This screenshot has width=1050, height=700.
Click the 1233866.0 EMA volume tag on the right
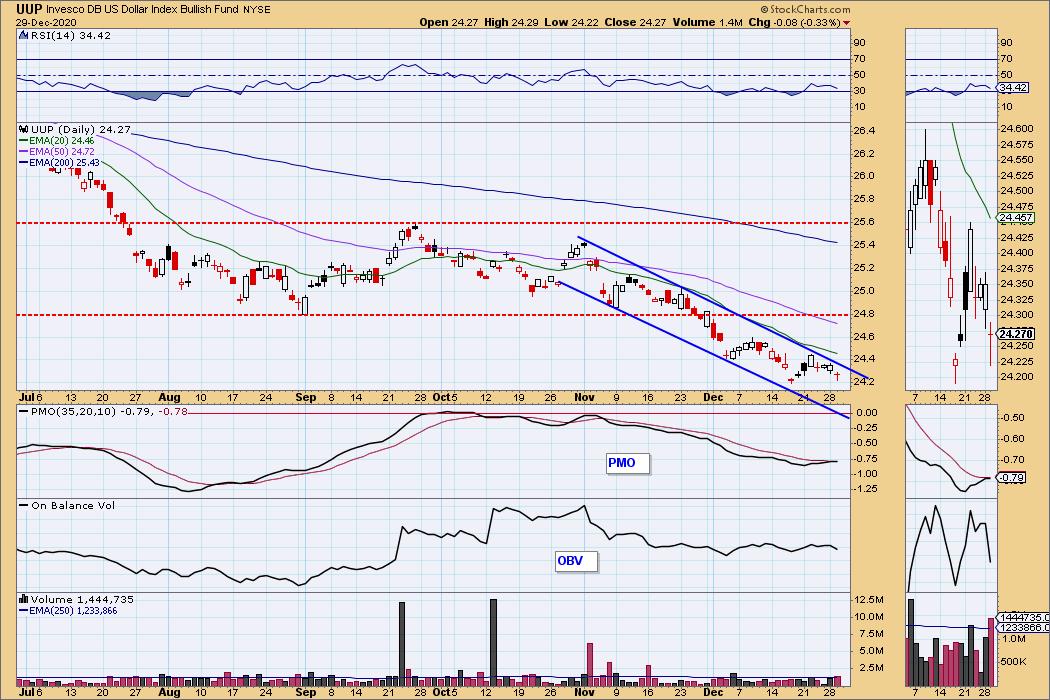click(1023, 627)
